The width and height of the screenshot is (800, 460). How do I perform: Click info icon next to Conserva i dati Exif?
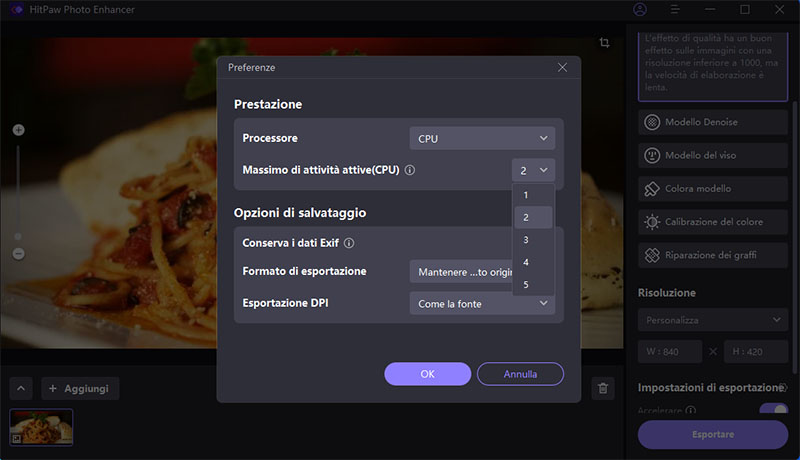349,243
